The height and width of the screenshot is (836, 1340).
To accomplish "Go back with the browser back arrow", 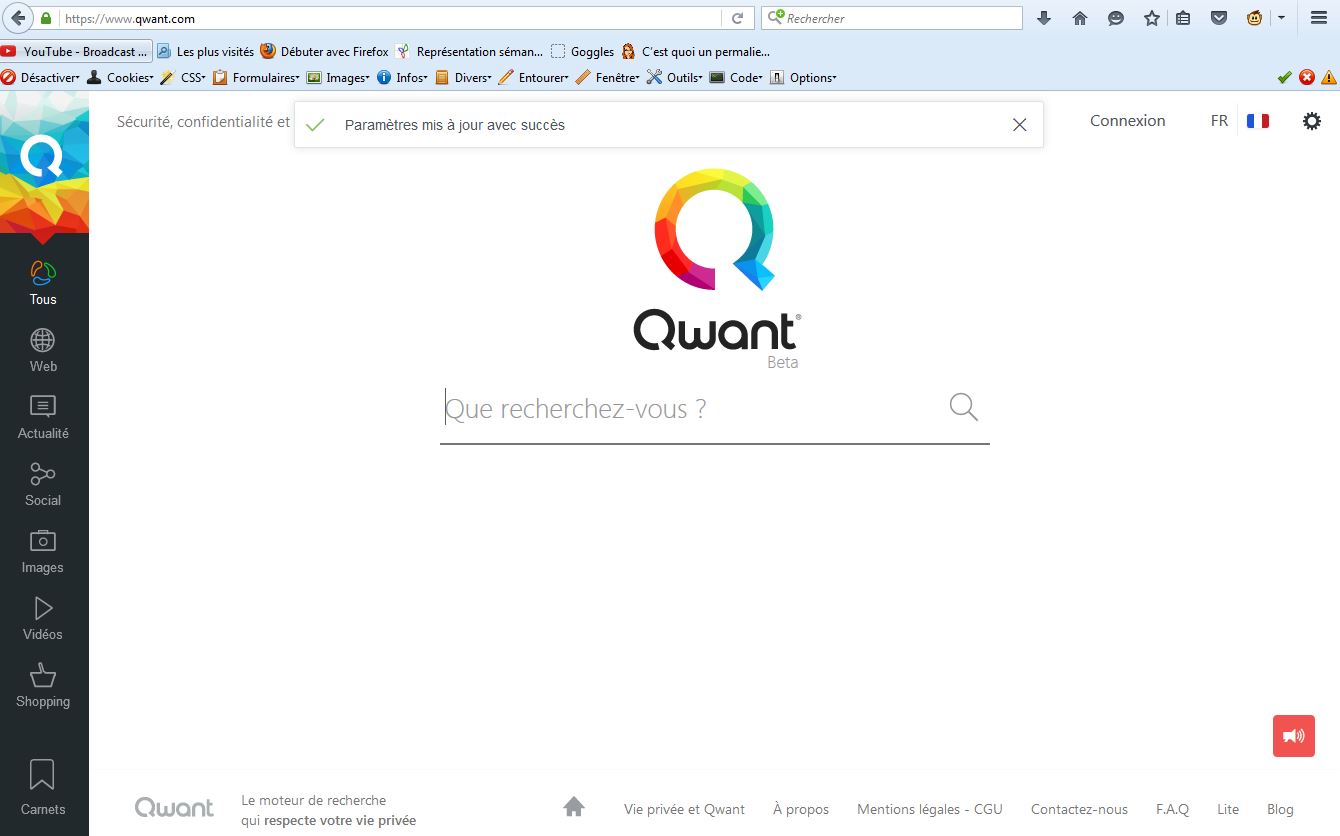I will coord(18,18).
